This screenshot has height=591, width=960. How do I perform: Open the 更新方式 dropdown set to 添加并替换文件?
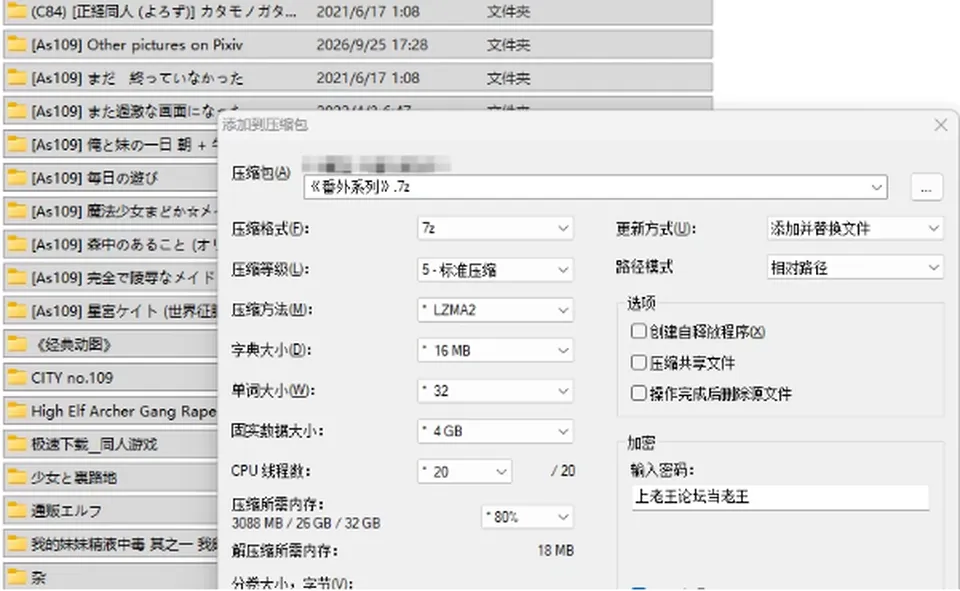point(855,228)
